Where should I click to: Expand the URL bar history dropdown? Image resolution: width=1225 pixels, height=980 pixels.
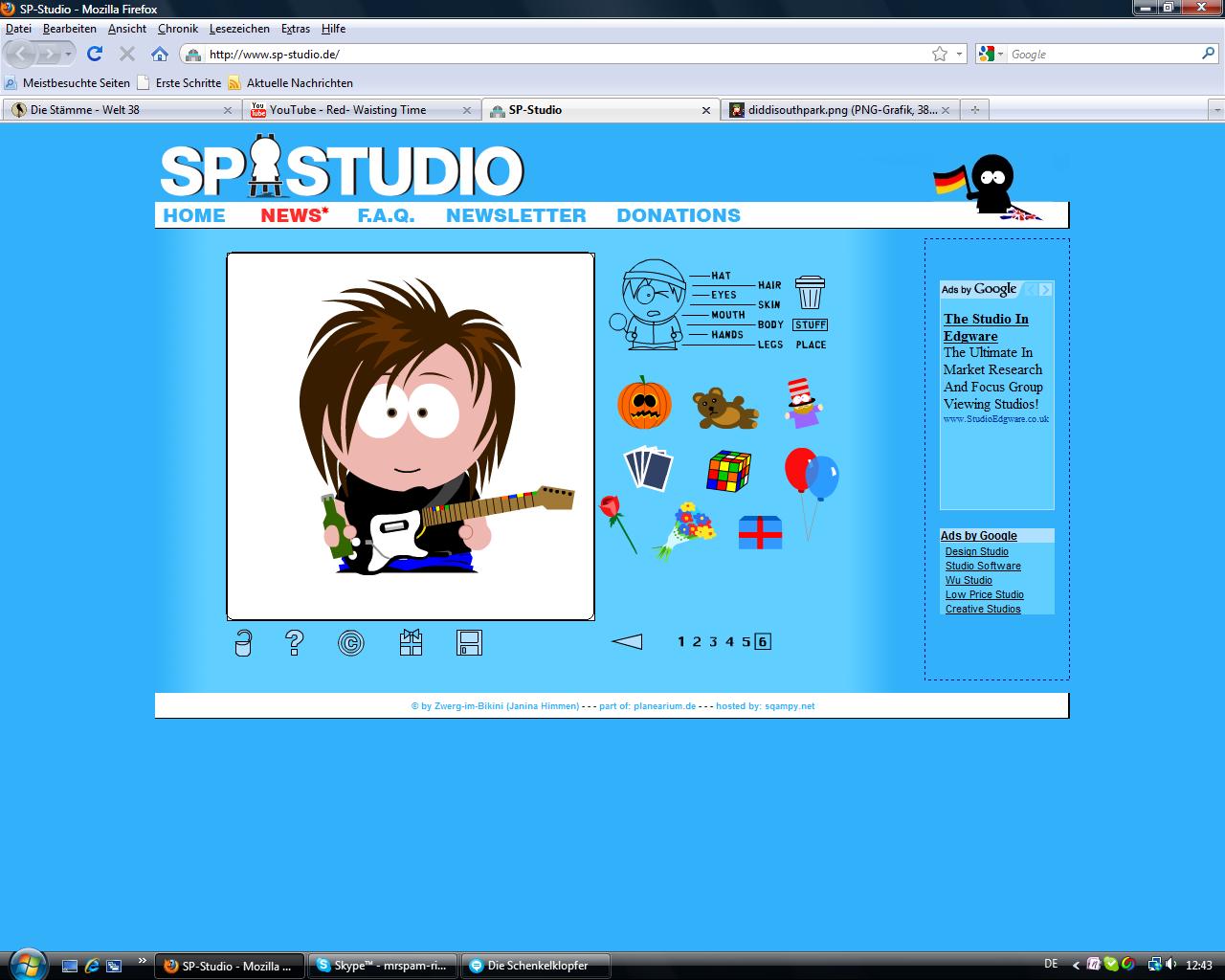pos(960,55)
